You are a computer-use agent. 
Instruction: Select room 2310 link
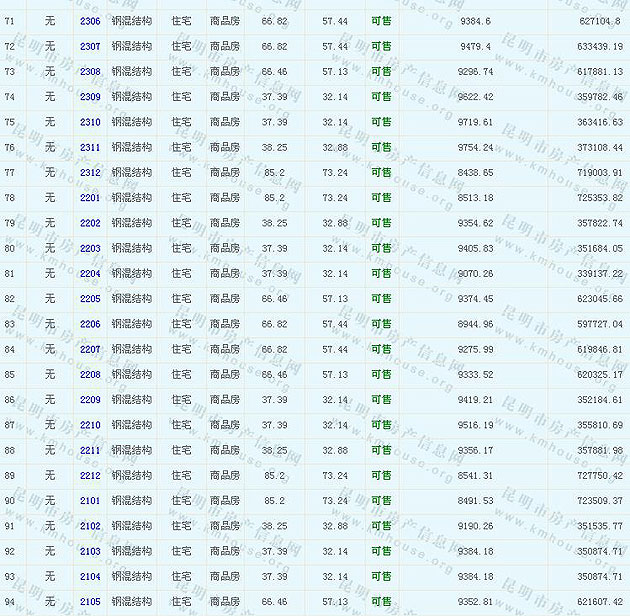pyautogui.click(x=90, y=122)
